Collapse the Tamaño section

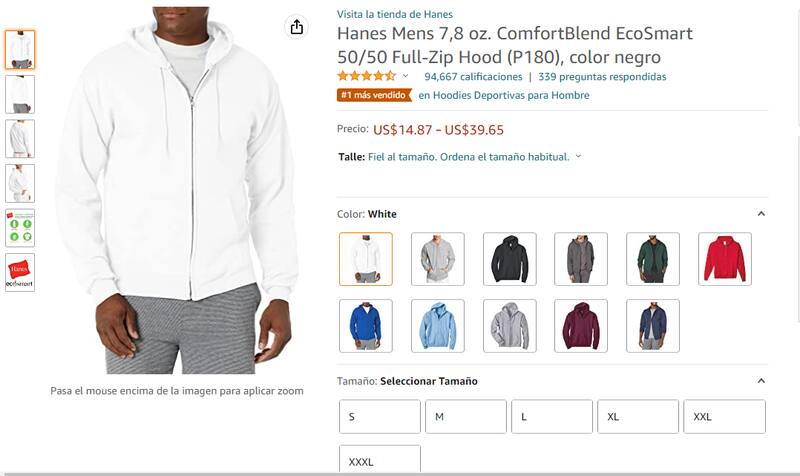pyautogui.click(x=761, y=381)
